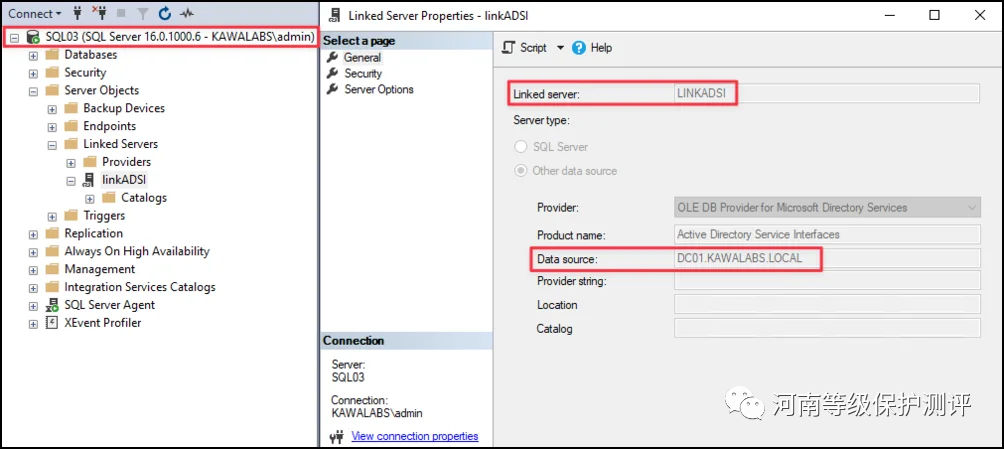Screen dimensions: 1004x449
Task: Open the Connect dropdown in Object Explorer
Action: click(35, 13)
